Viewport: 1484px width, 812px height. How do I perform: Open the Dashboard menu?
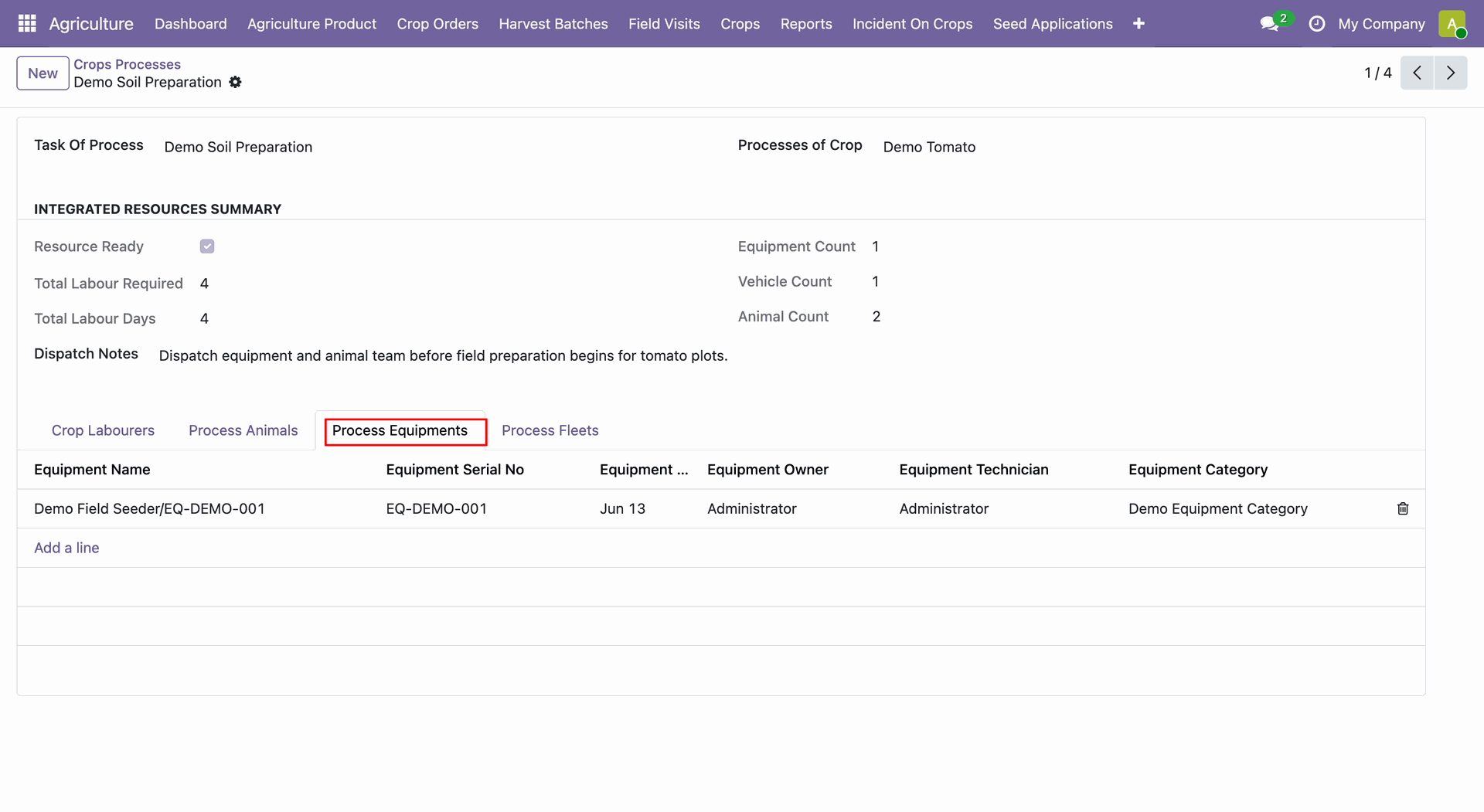(191, 24)
